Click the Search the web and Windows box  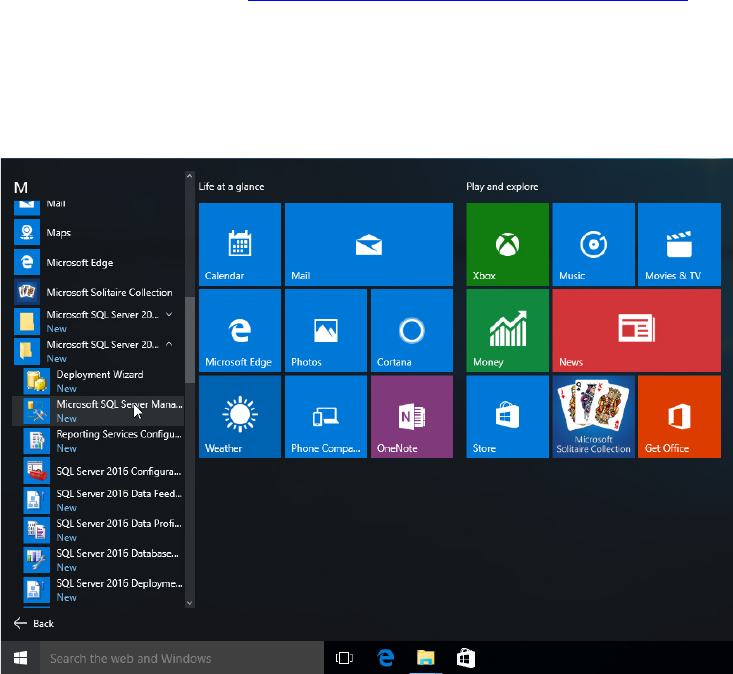(180, 658)
